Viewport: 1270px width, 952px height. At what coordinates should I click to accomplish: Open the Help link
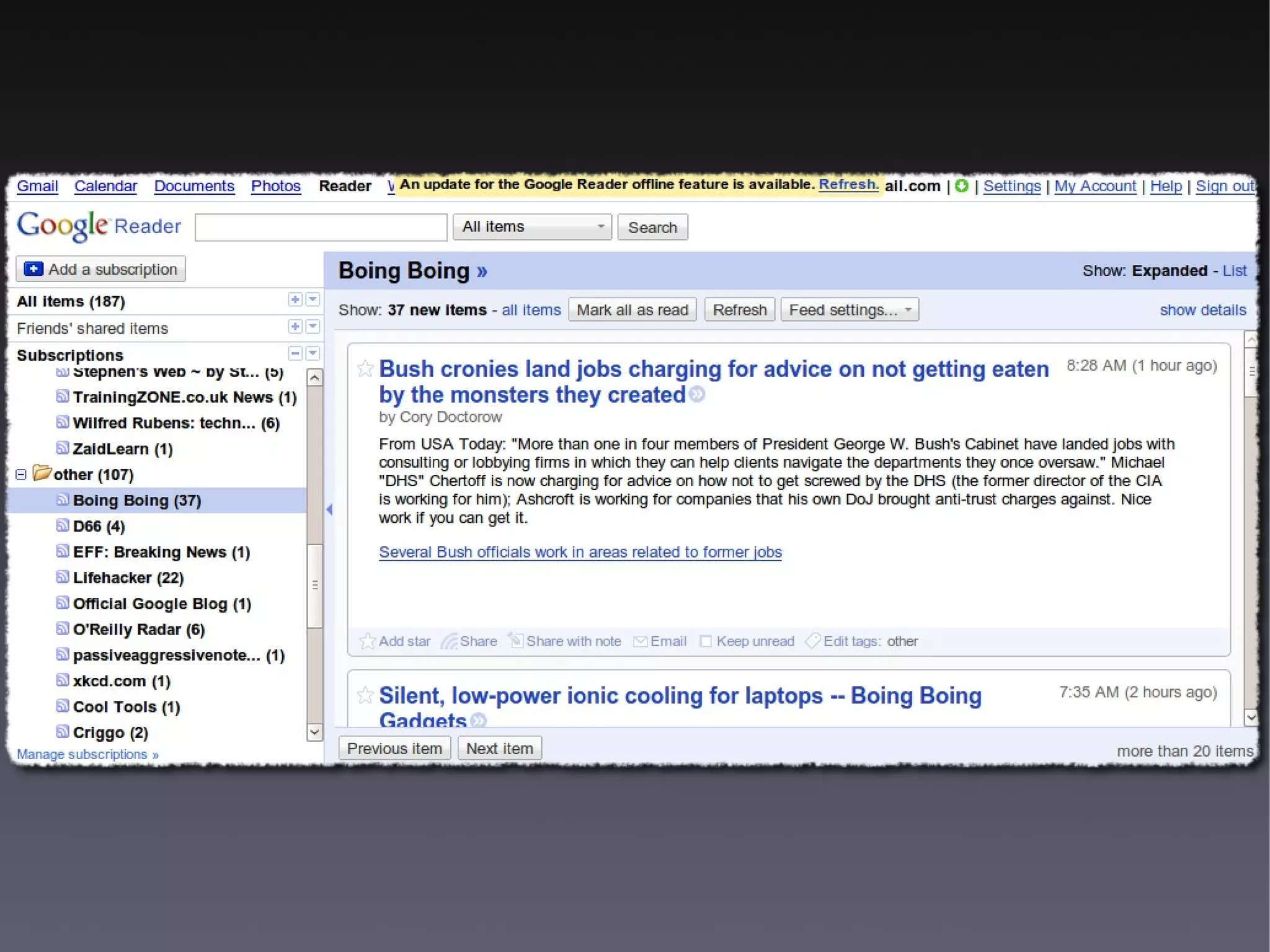(1166, 186)
